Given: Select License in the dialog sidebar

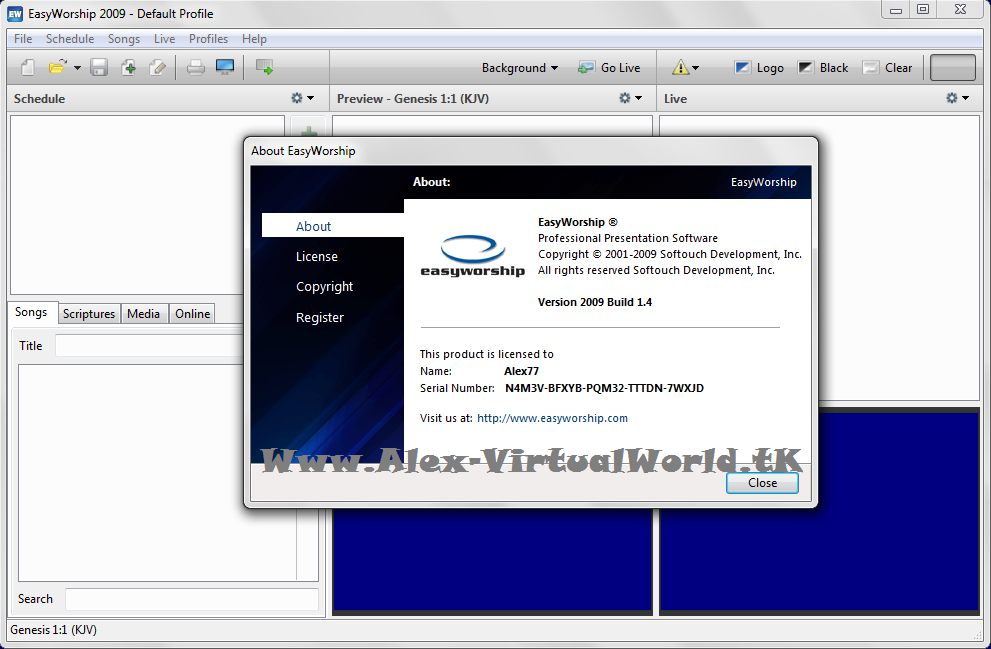Looking at the screenshot, I should point(317,257).
